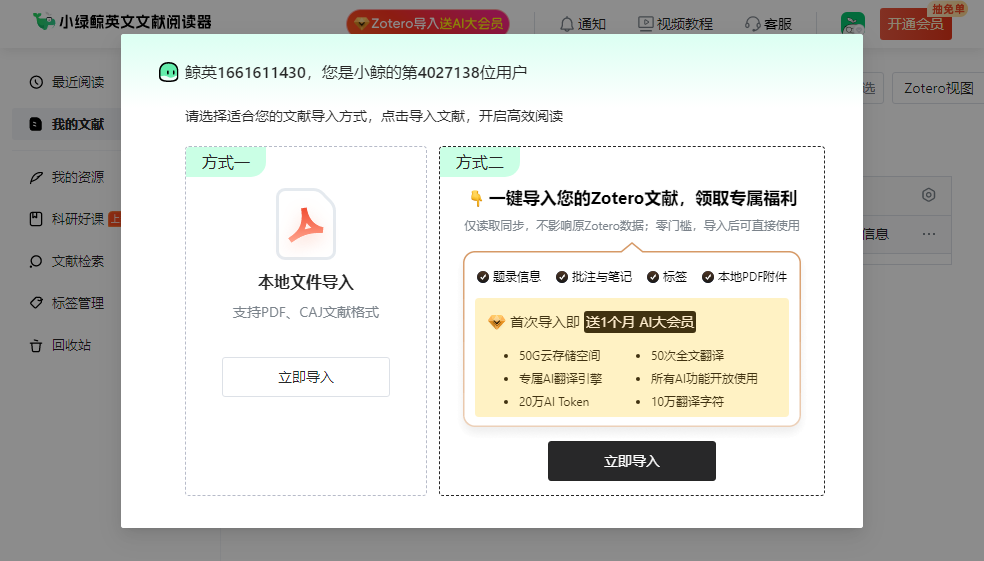
Task: Select 我的文献 in the sidebar
Action: tap(67, 124)
